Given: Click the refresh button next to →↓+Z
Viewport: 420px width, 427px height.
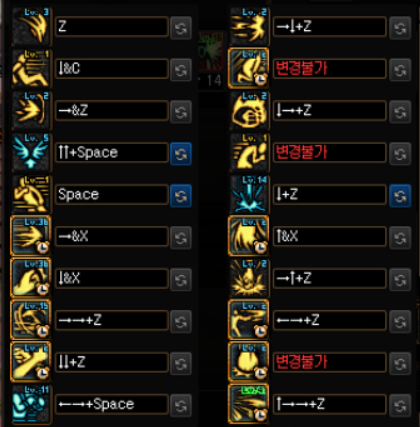Looking at the screenshot, I should coord(400,28).
